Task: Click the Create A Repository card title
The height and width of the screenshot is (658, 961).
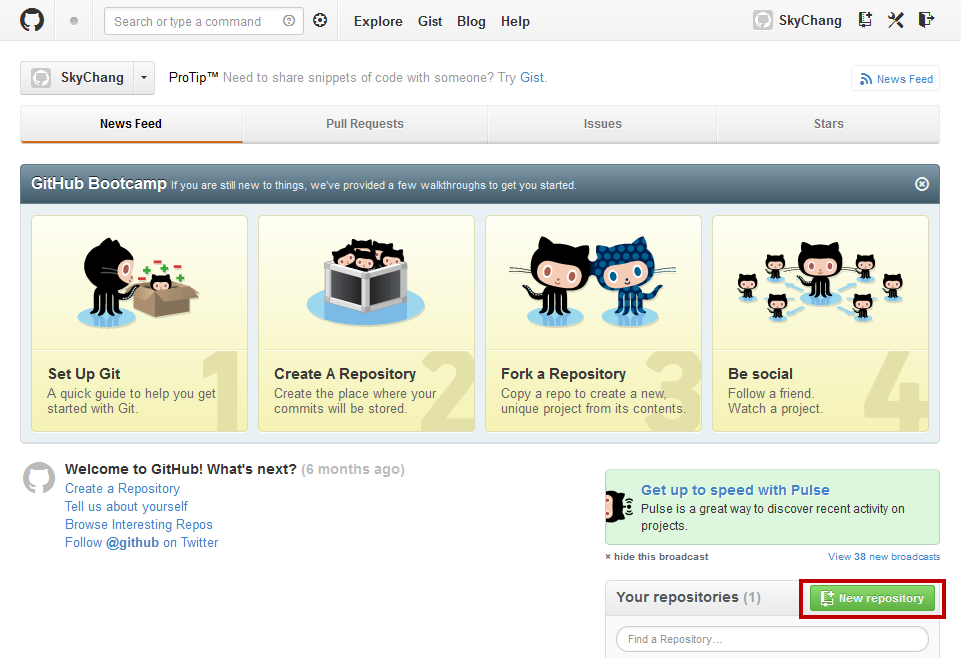Action: (x=345, y=374)
